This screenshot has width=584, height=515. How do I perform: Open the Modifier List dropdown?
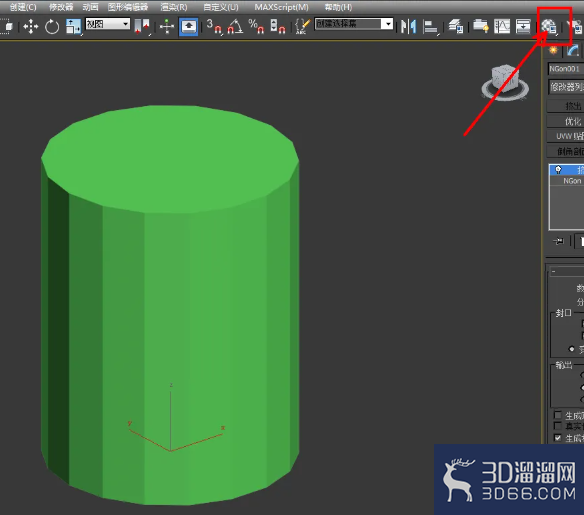[566, 87]
